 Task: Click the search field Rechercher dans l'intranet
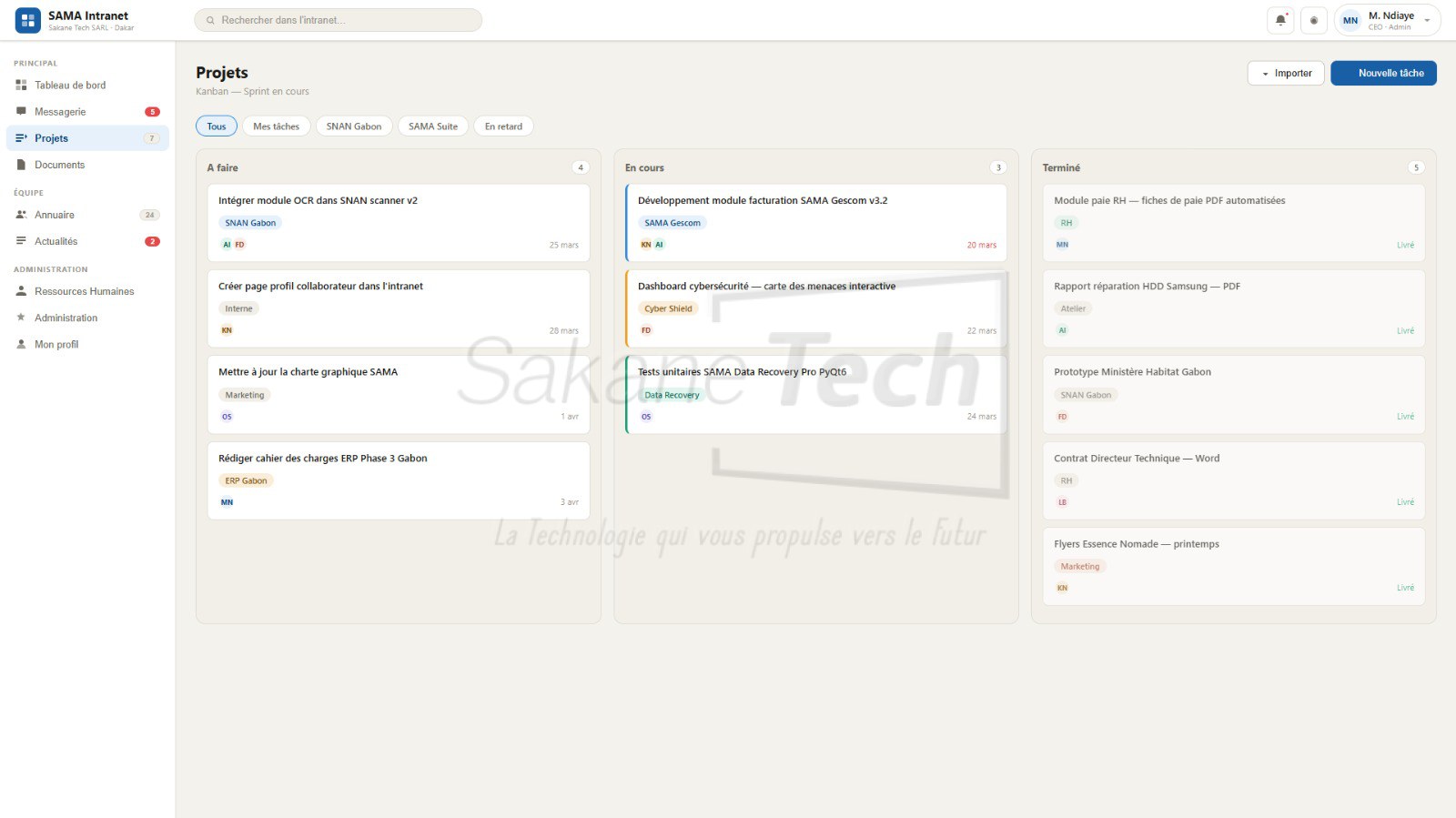338,20
